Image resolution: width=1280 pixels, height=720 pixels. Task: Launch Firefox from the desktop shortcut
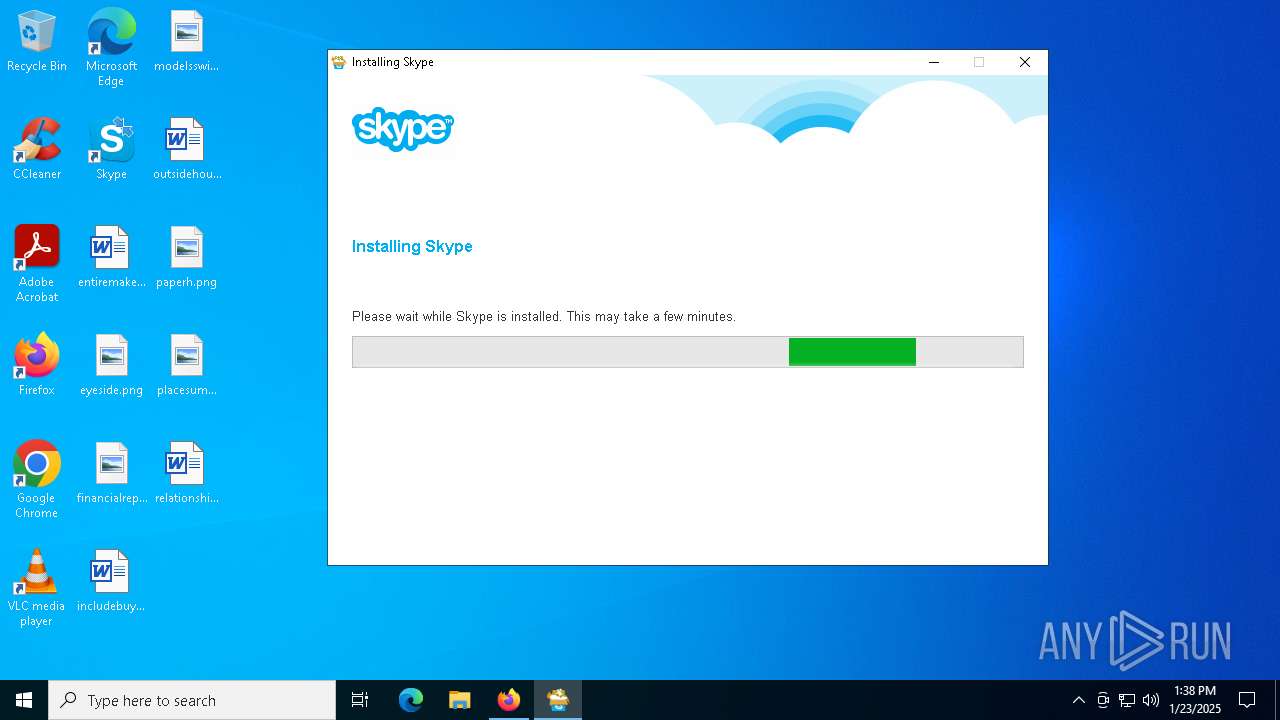[x=37, y=366]
